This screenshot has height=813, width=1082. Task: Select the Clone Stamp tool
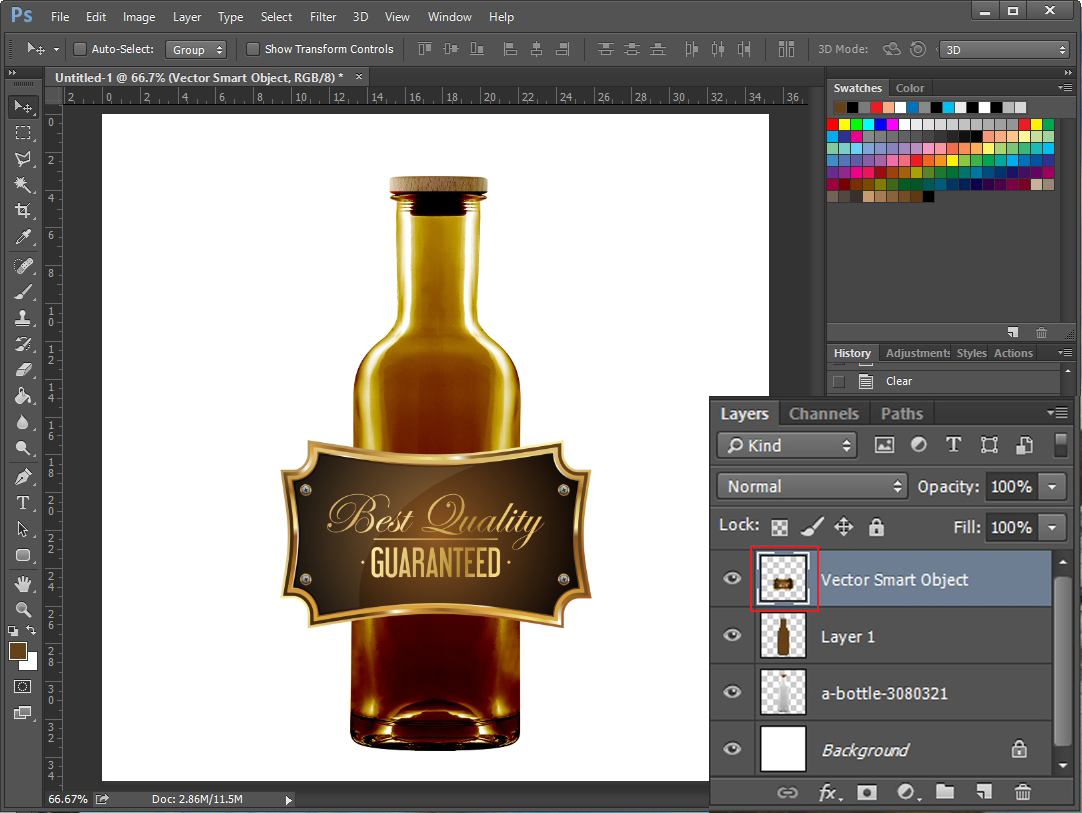click(23, 318)
